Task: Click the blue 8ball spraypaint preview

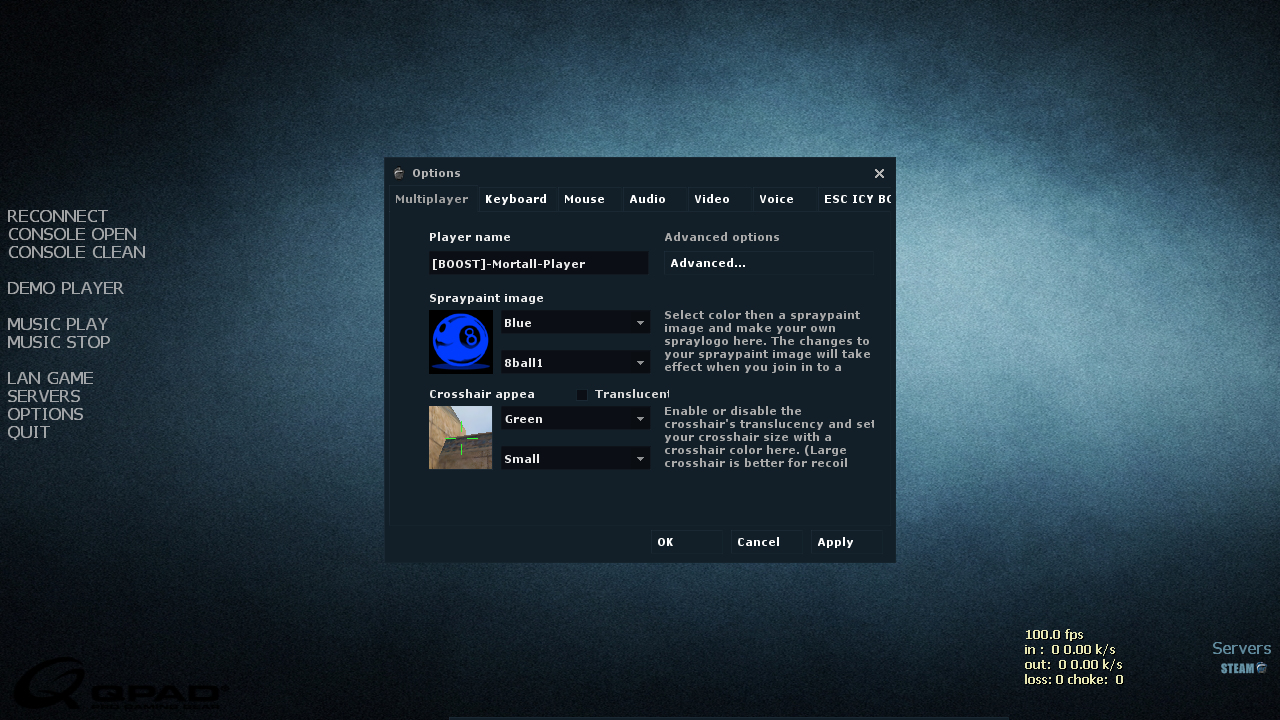Action: [x=460, y=342]
